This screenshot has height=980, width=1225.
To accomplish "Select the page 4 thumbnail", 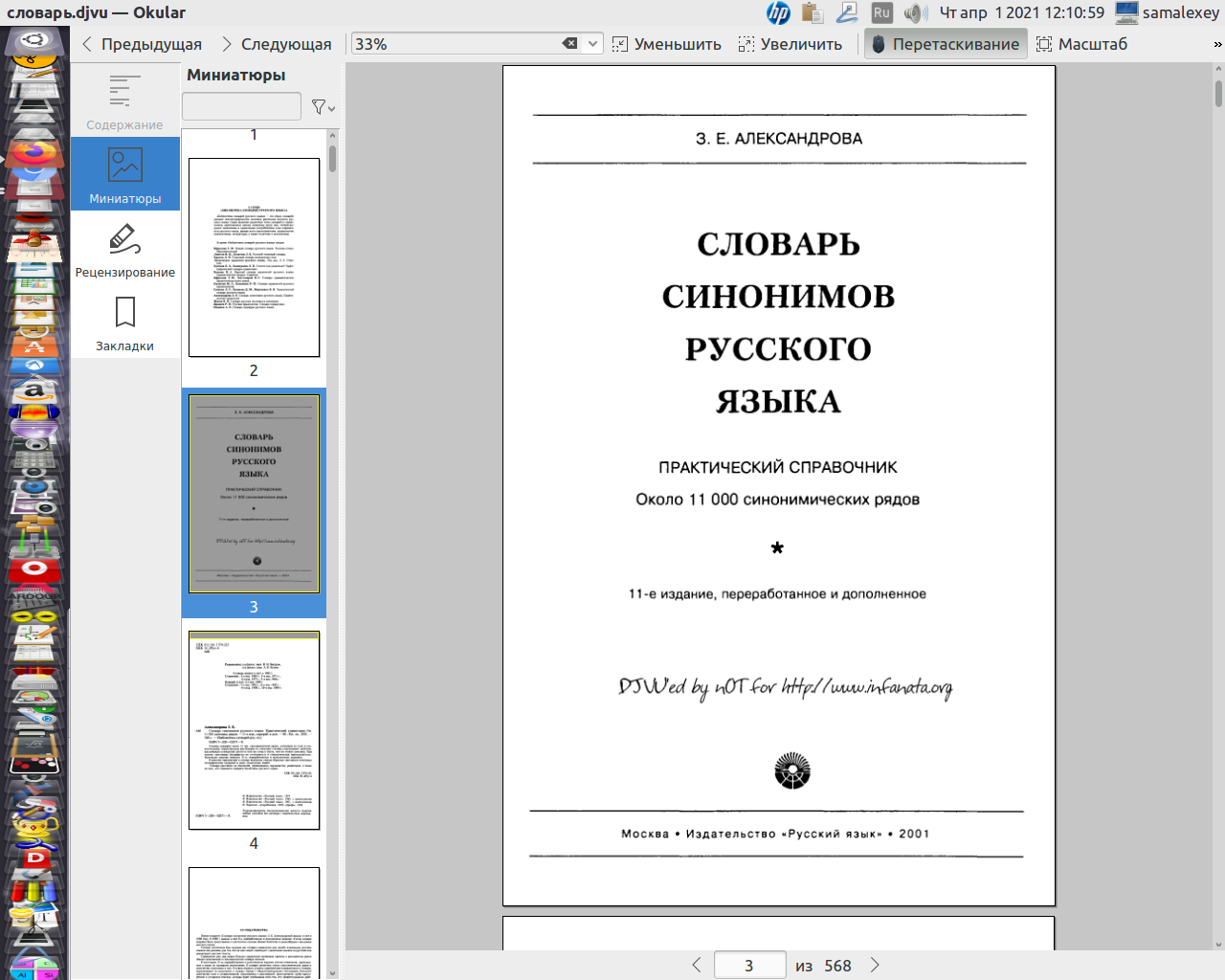I will click(254, 730).
